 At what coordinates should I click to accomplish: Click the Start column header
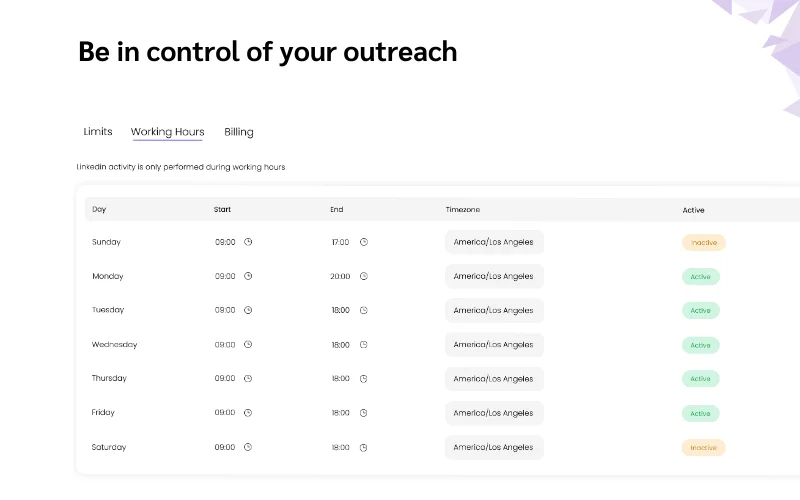[222, 209]
